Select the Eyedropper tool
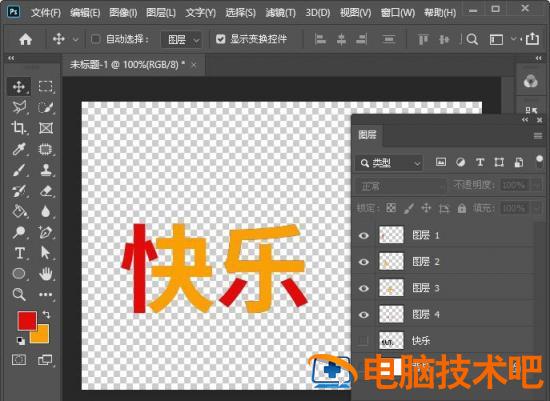This screenshot has width=550, height=401. coord(19,149)
